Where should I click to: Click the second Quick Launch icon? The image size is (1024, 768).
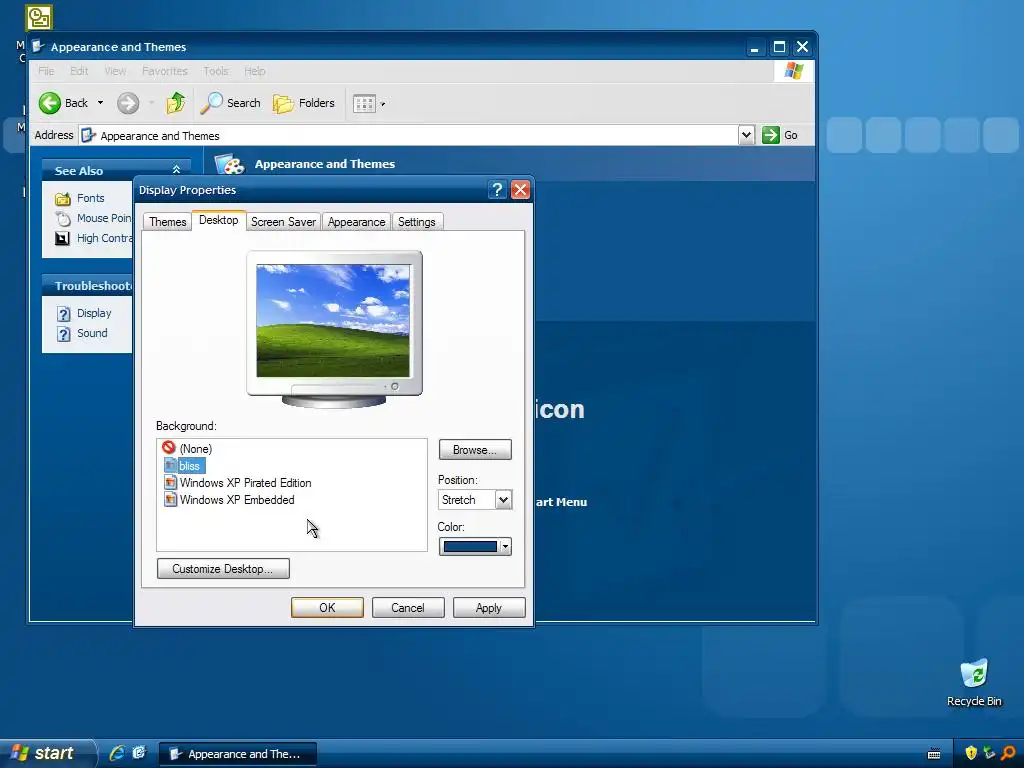tap(139, 754)
